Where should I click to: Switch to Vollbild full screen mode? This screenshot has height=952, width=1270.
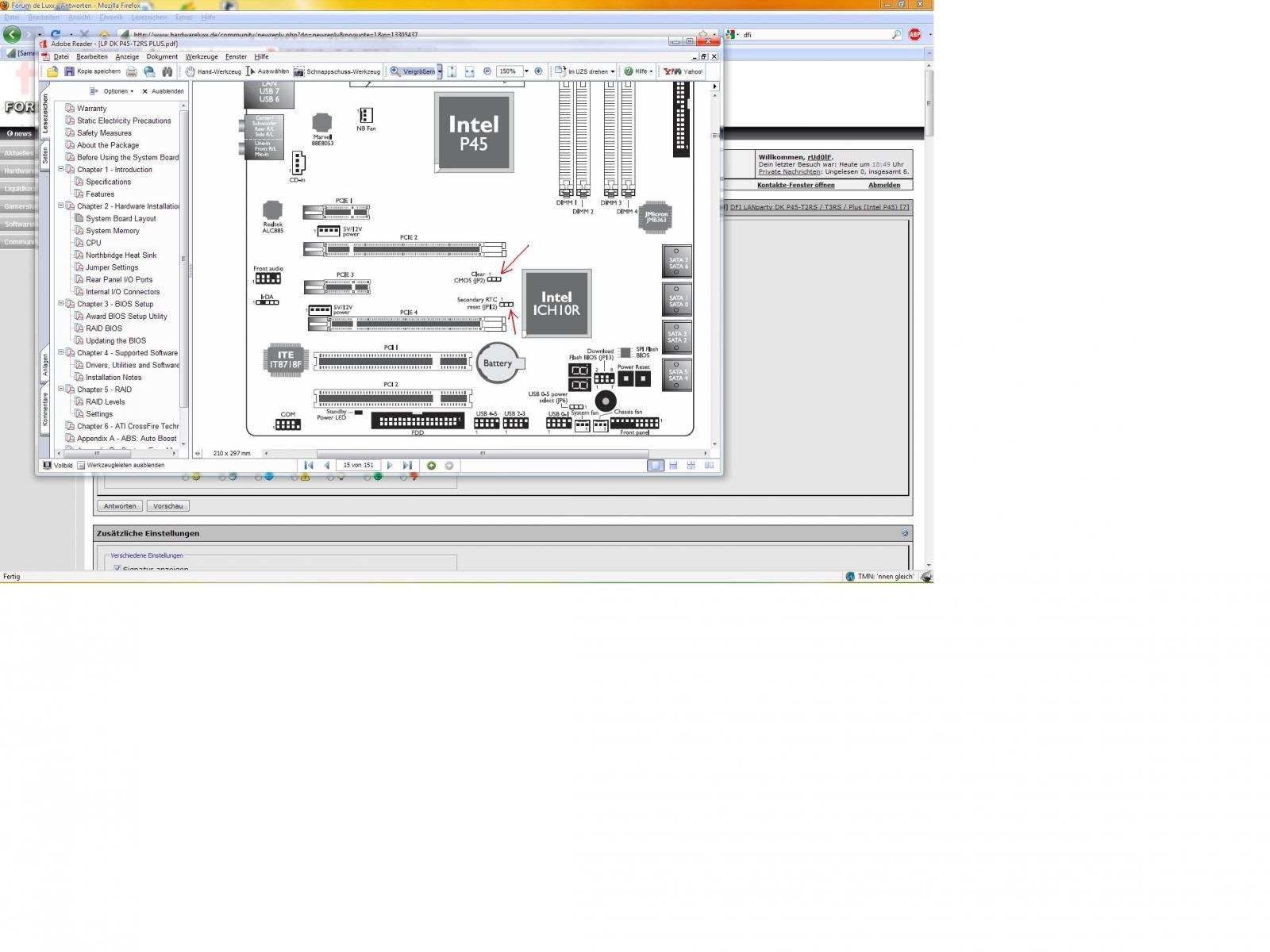pyautogui.click(x=58, y=466)
